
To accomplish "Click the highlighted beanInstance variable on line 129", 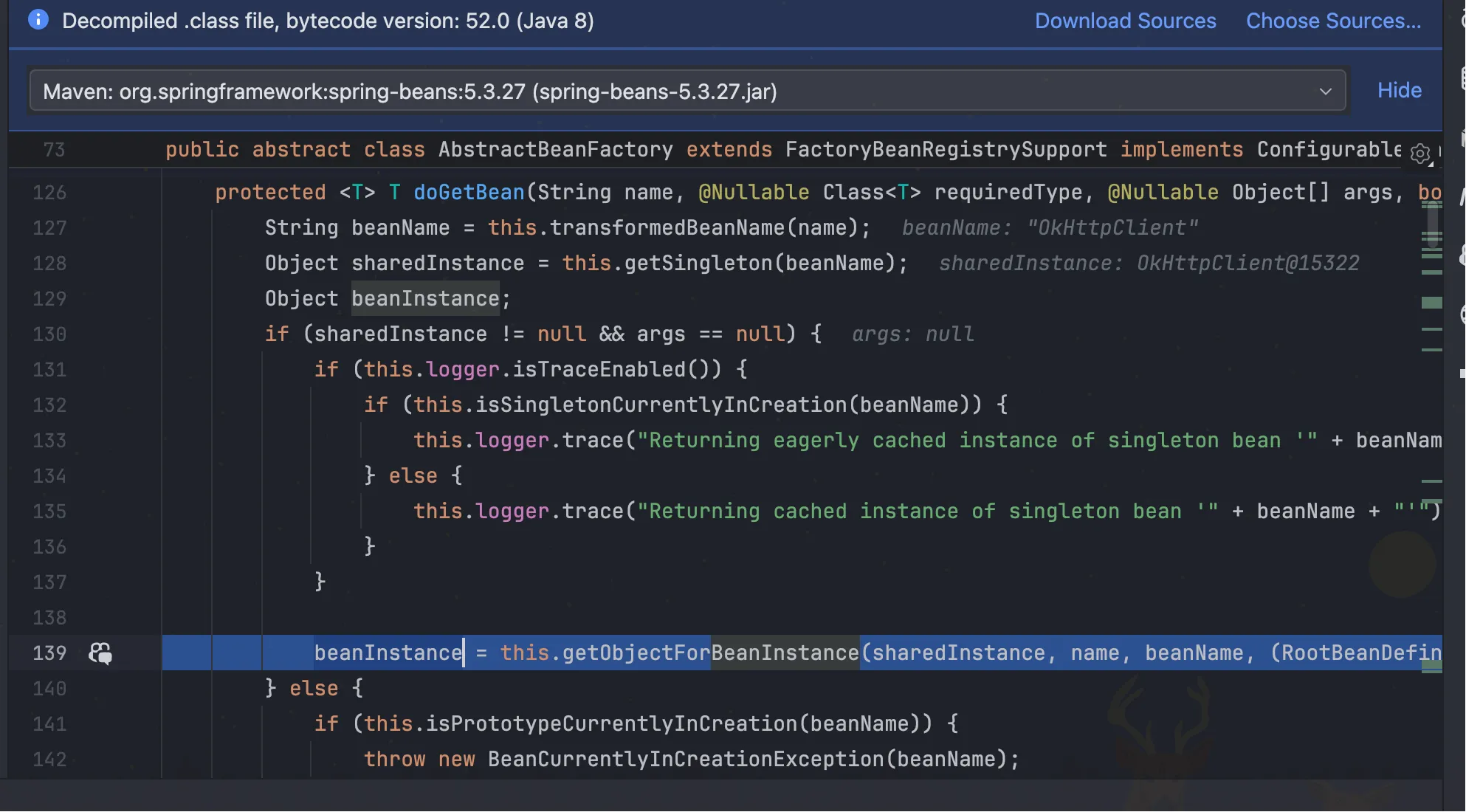I will click(425, 299).
